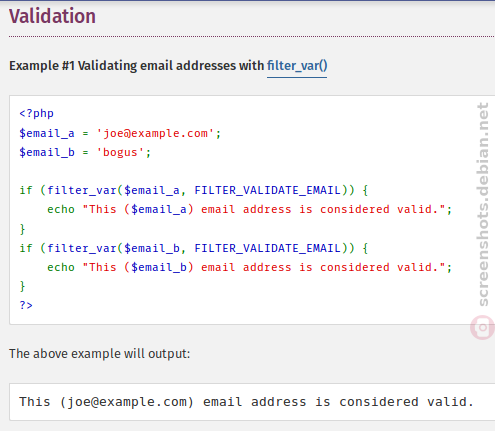The image size is (495, 431).
Task: Click the 'joe@example.com' string literal
Action: [x=155, y=133]
